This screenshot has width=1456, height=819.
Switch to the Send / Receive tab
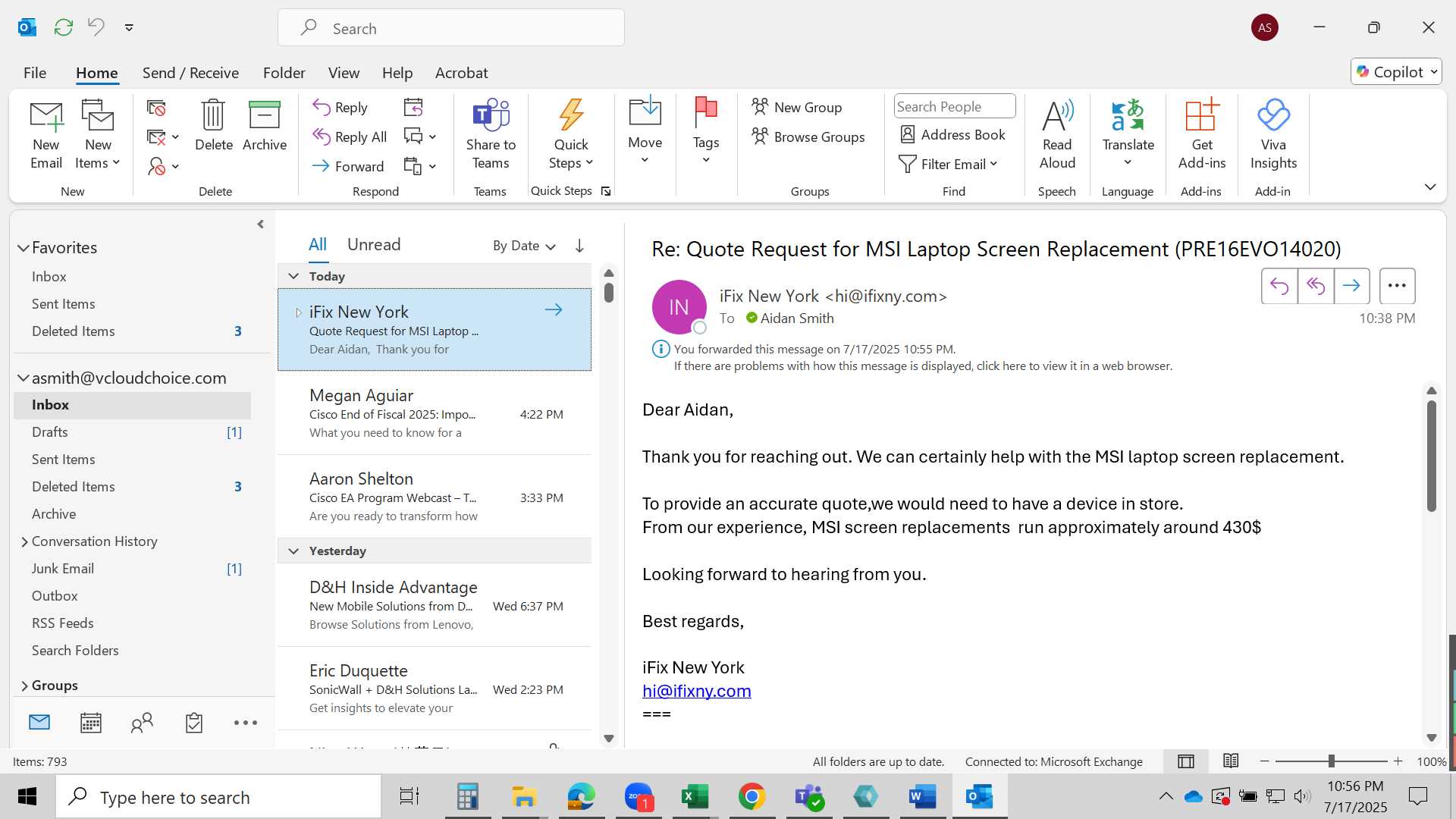tap(190, 73)
